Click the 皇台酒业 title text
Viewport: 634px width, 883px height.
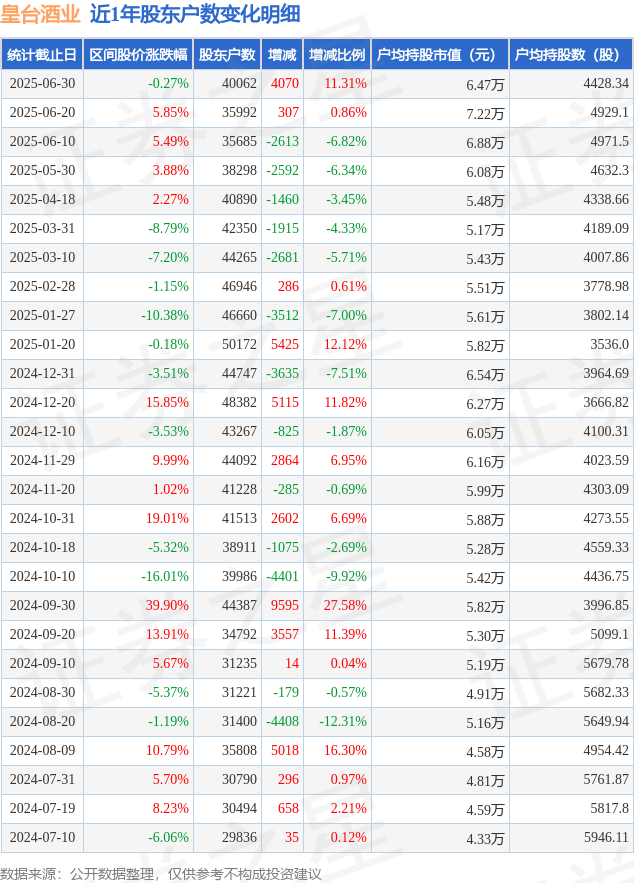coord(41,14)
